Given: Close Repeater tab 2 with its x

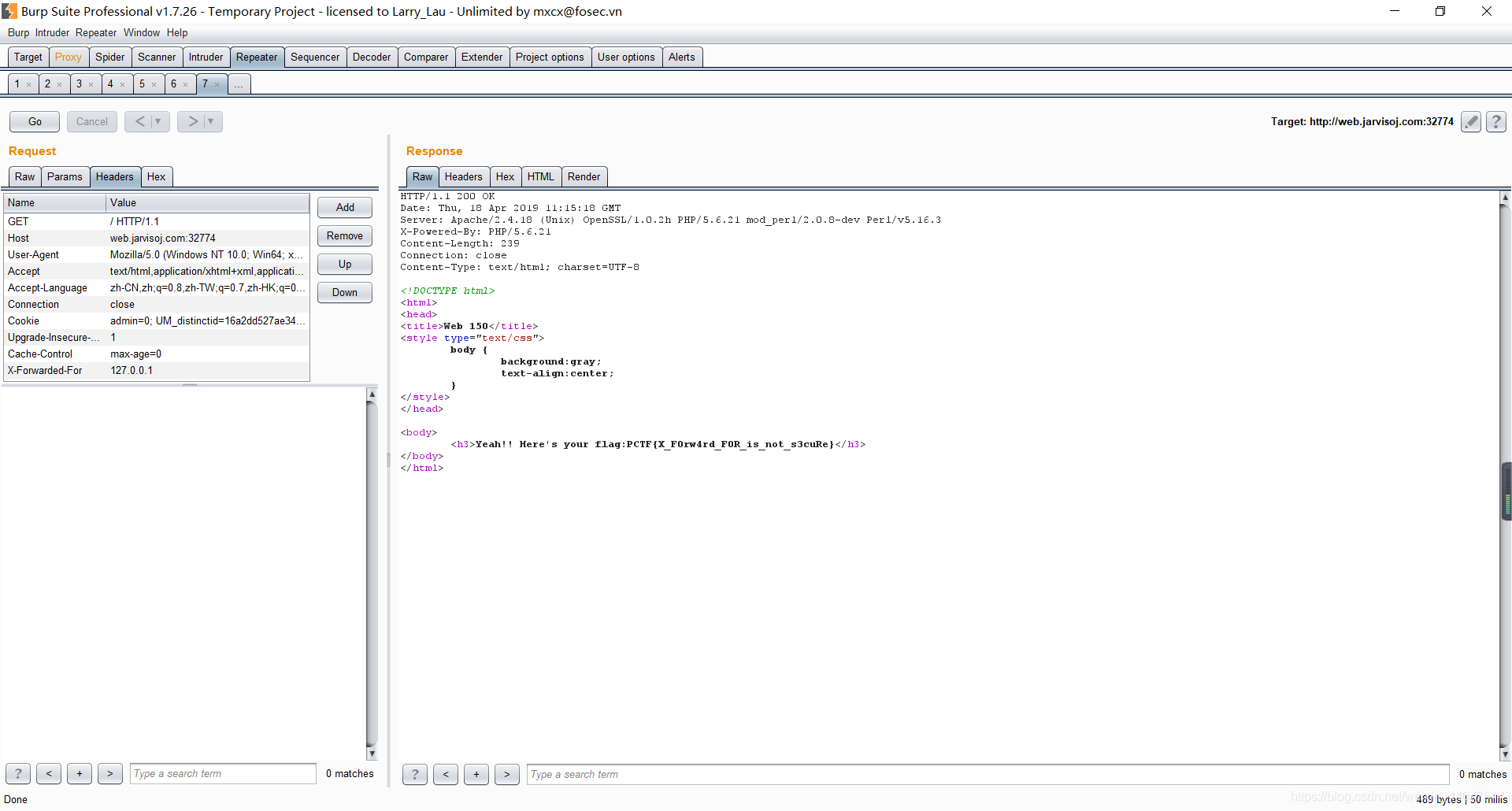Looking at the screenshot, I should [60, 84].
